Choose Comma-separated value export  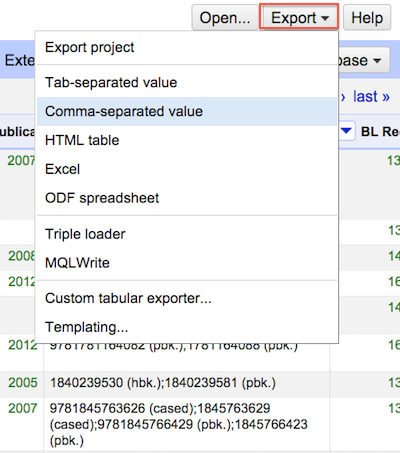[x=187, y=111]
